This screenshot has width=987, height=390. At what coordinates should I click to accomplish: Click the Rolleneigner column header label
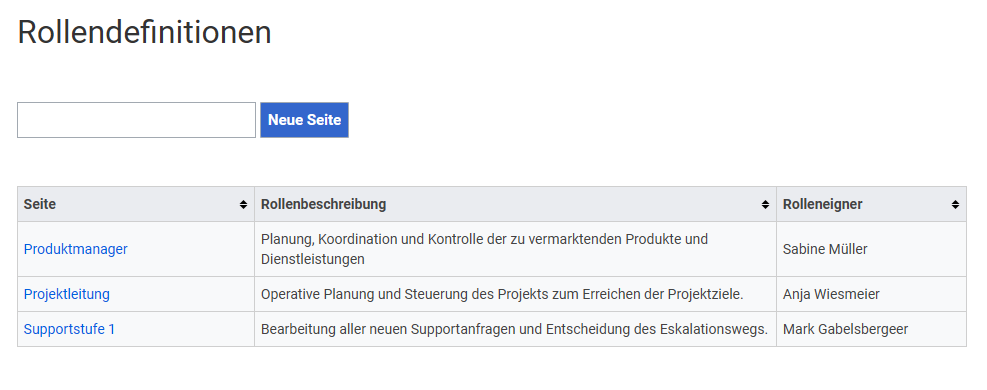tap(823, 204)
